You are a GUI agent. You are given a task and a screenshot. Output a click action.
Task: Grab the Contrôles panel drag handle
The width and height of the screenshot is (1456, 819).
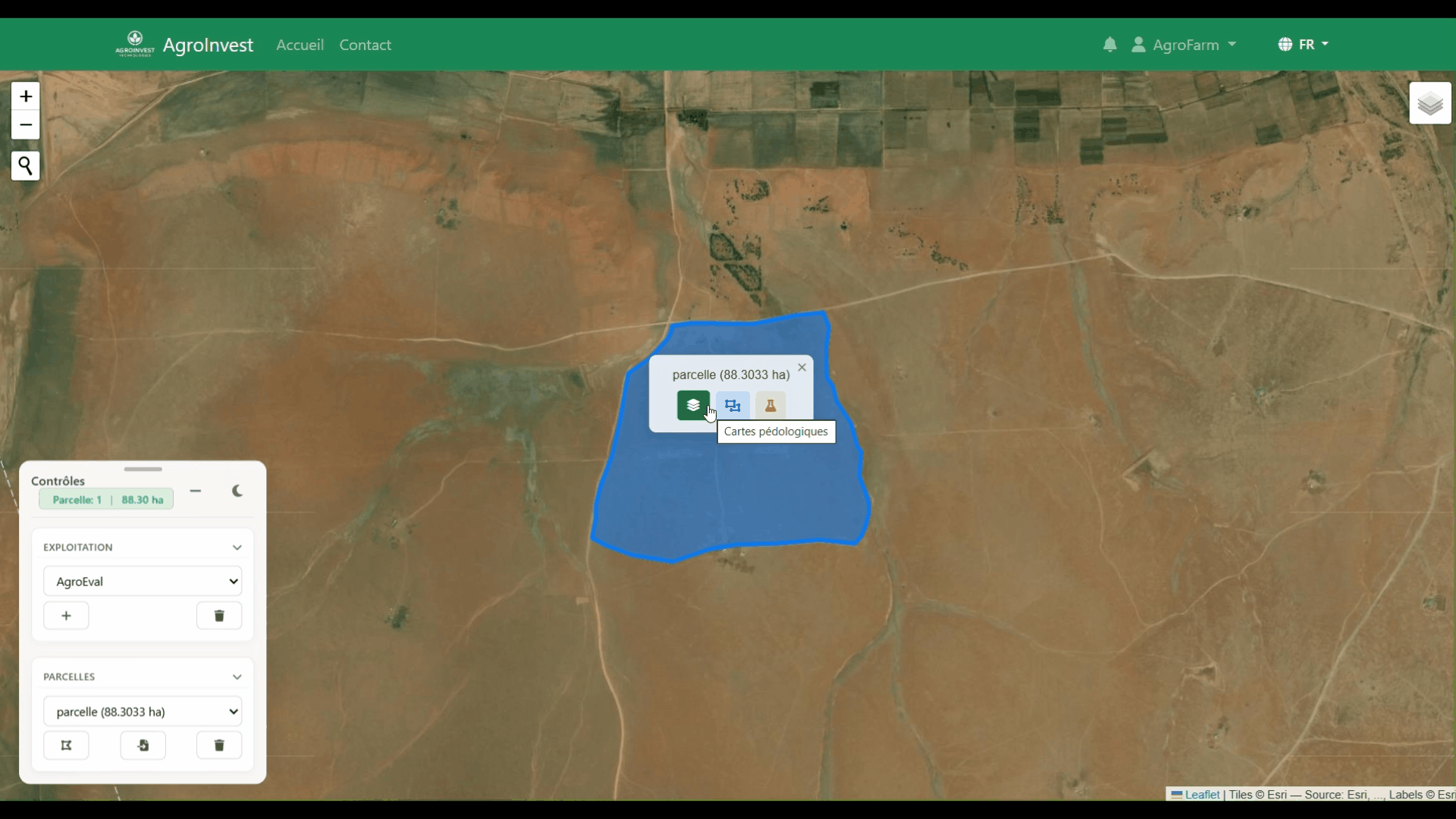(x=143, y=469)
